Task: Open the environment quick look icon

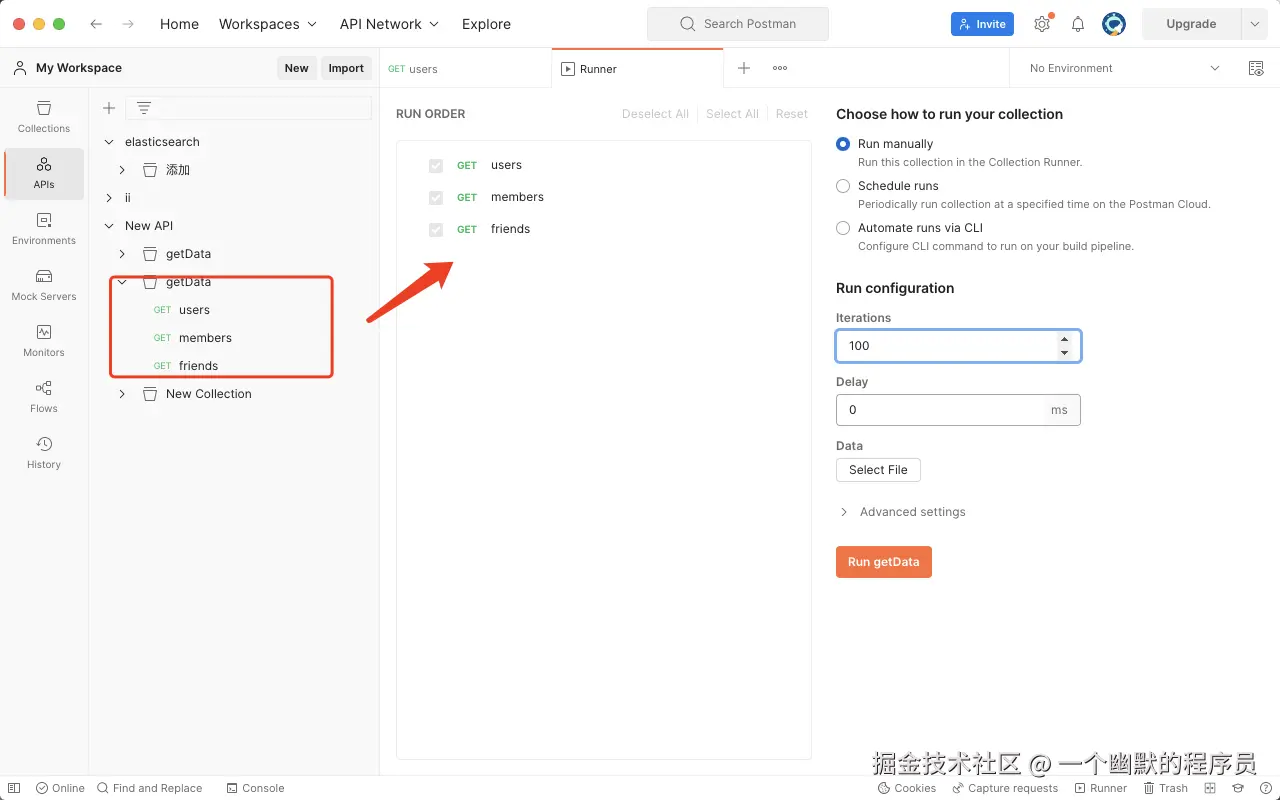Action: tap(1256, 68)
